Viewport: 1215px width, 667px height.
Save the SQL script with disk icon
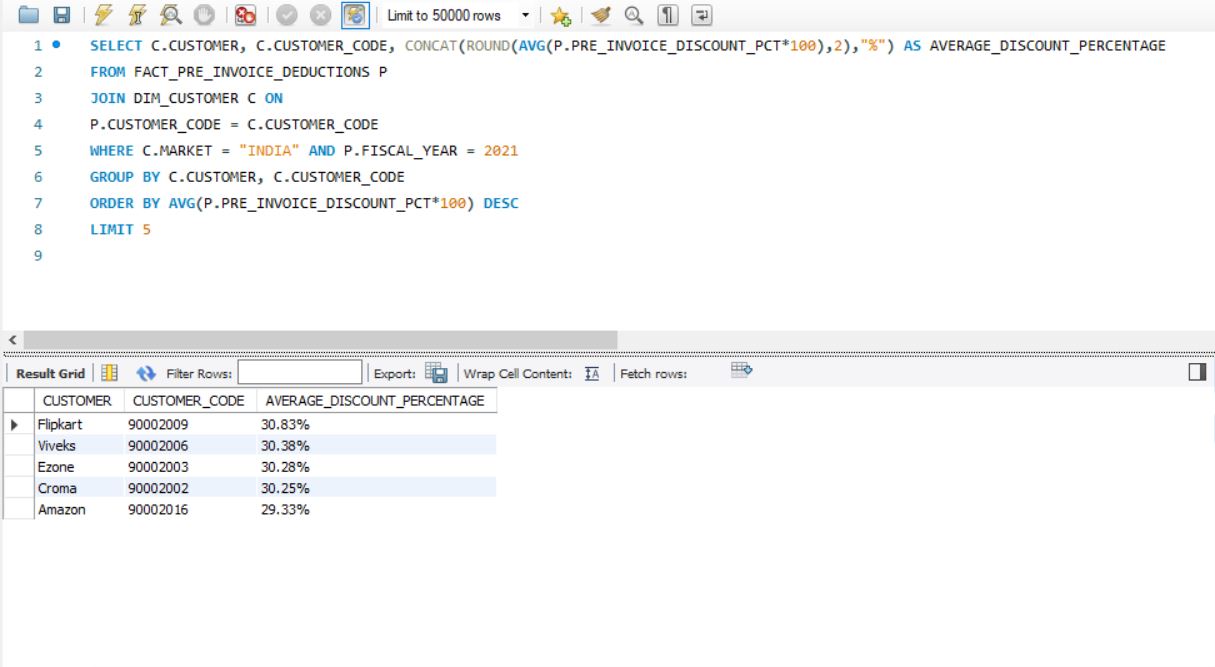(x=64, y=13)
